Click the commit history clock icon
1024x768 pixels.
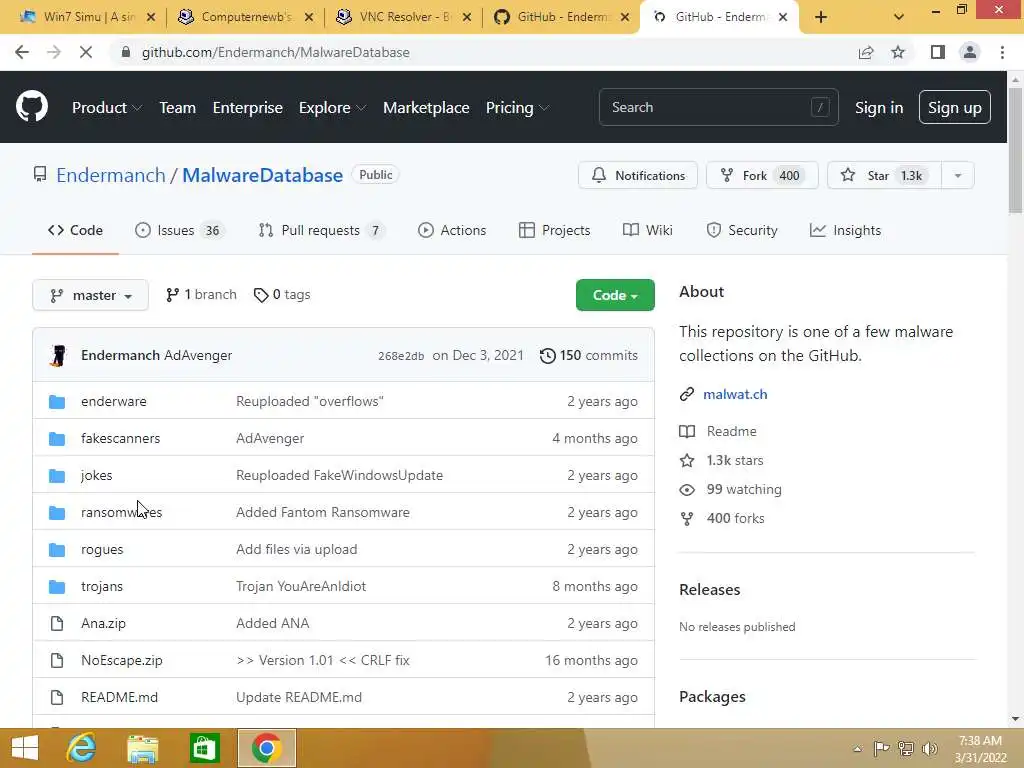pos(547,355)
